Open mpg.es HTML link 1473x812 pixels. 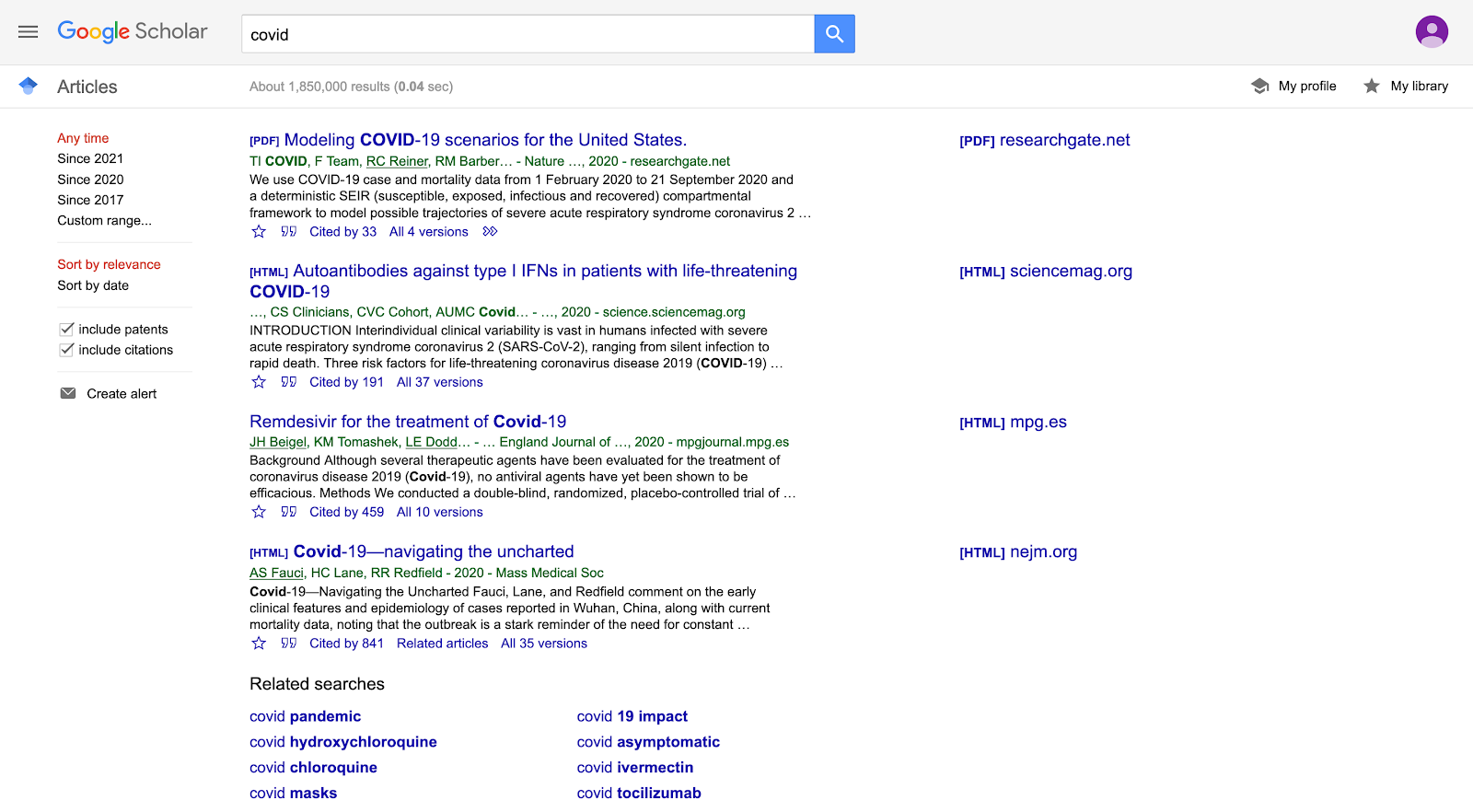click(x=1013, y=422)
